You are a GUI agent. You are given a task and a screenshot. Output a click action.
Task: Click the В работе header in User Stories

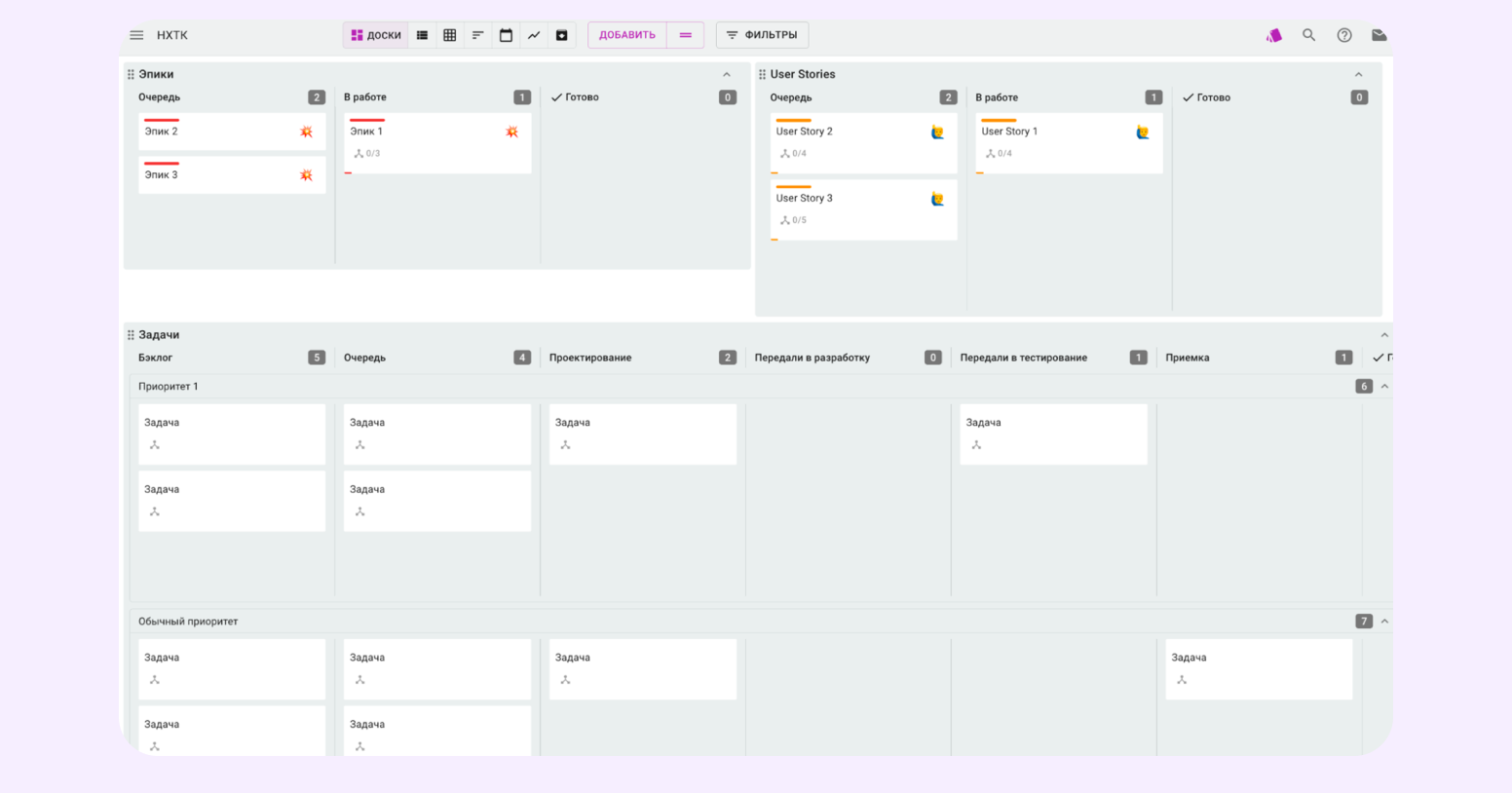click(997, 97)
